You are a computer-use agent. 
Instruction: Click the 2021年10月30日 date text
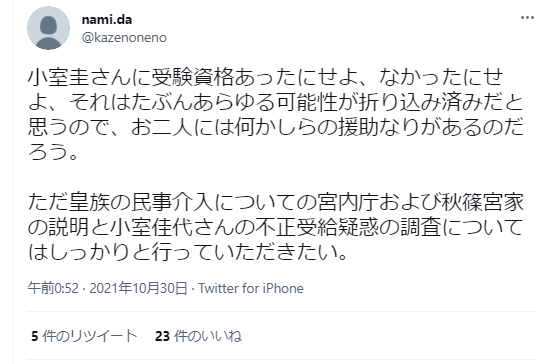click(x=139, y=288)
